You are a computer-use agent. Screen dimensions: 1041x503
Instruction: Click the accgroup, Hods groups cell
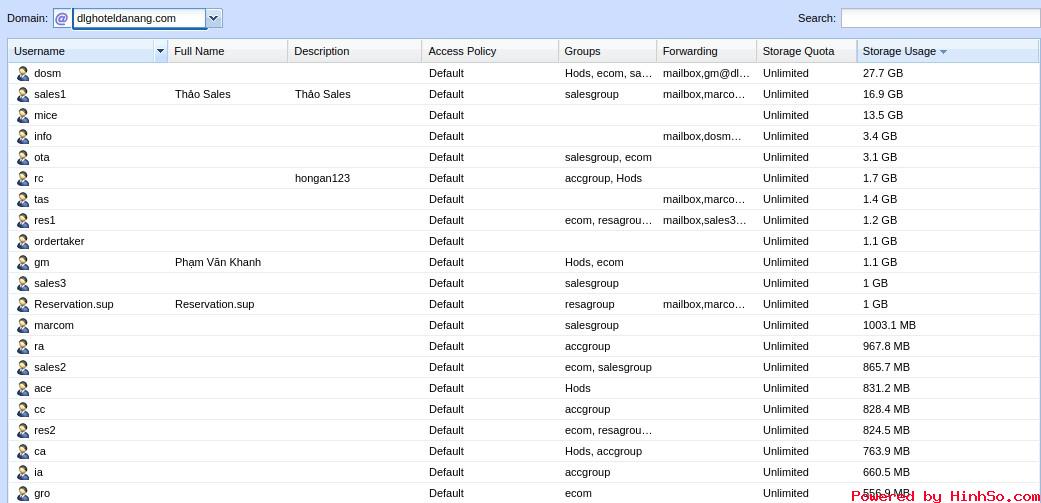tap(603, 179)
